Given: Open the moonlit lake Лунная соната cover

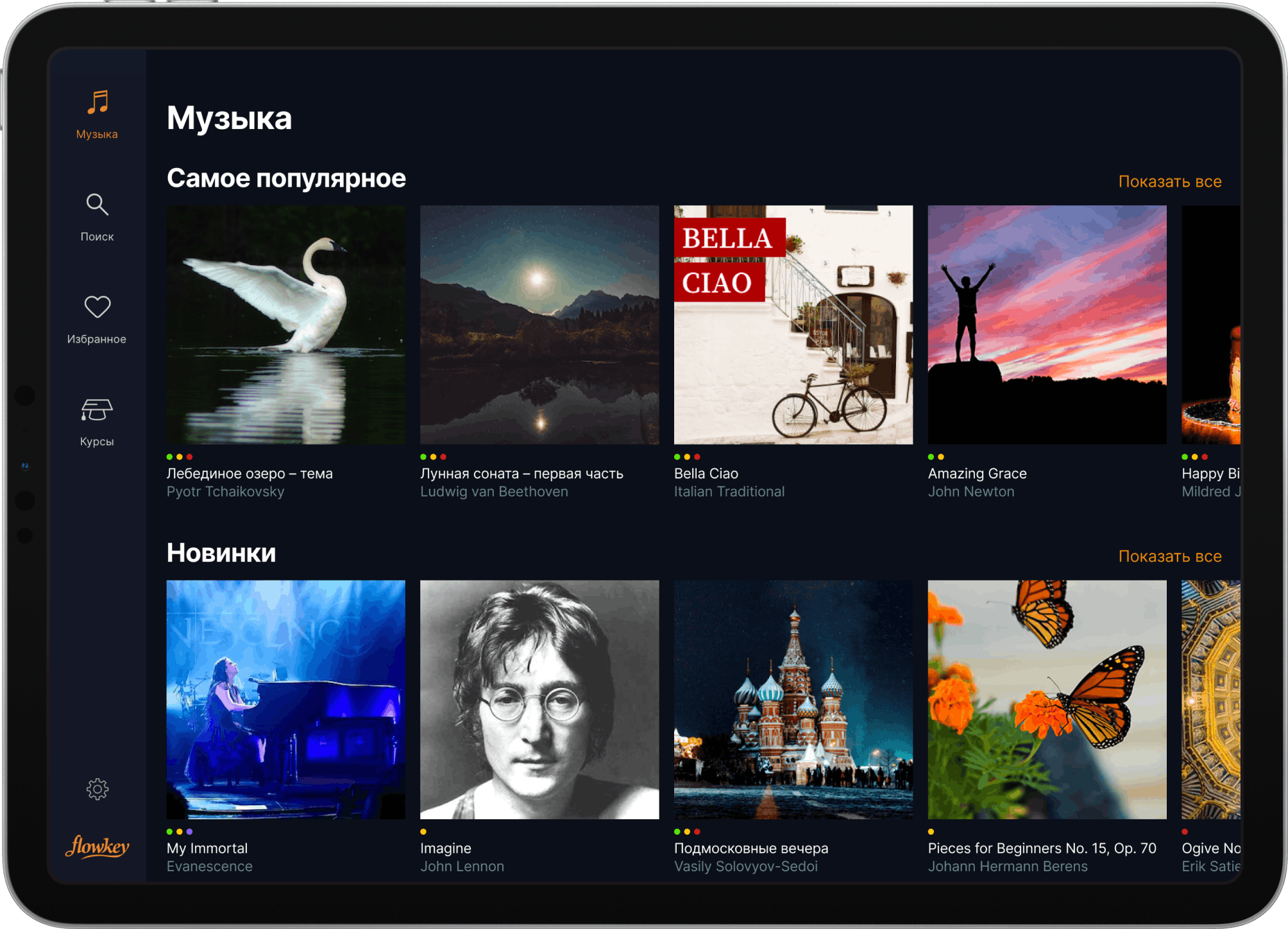Looking at the screenshot, I should (x=539, y=325).
